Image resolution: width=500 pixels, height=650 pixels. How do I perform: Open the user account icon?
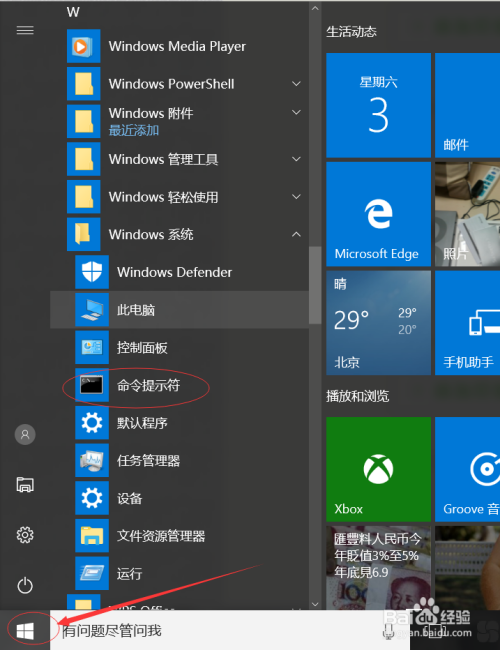tap(25, 434)
